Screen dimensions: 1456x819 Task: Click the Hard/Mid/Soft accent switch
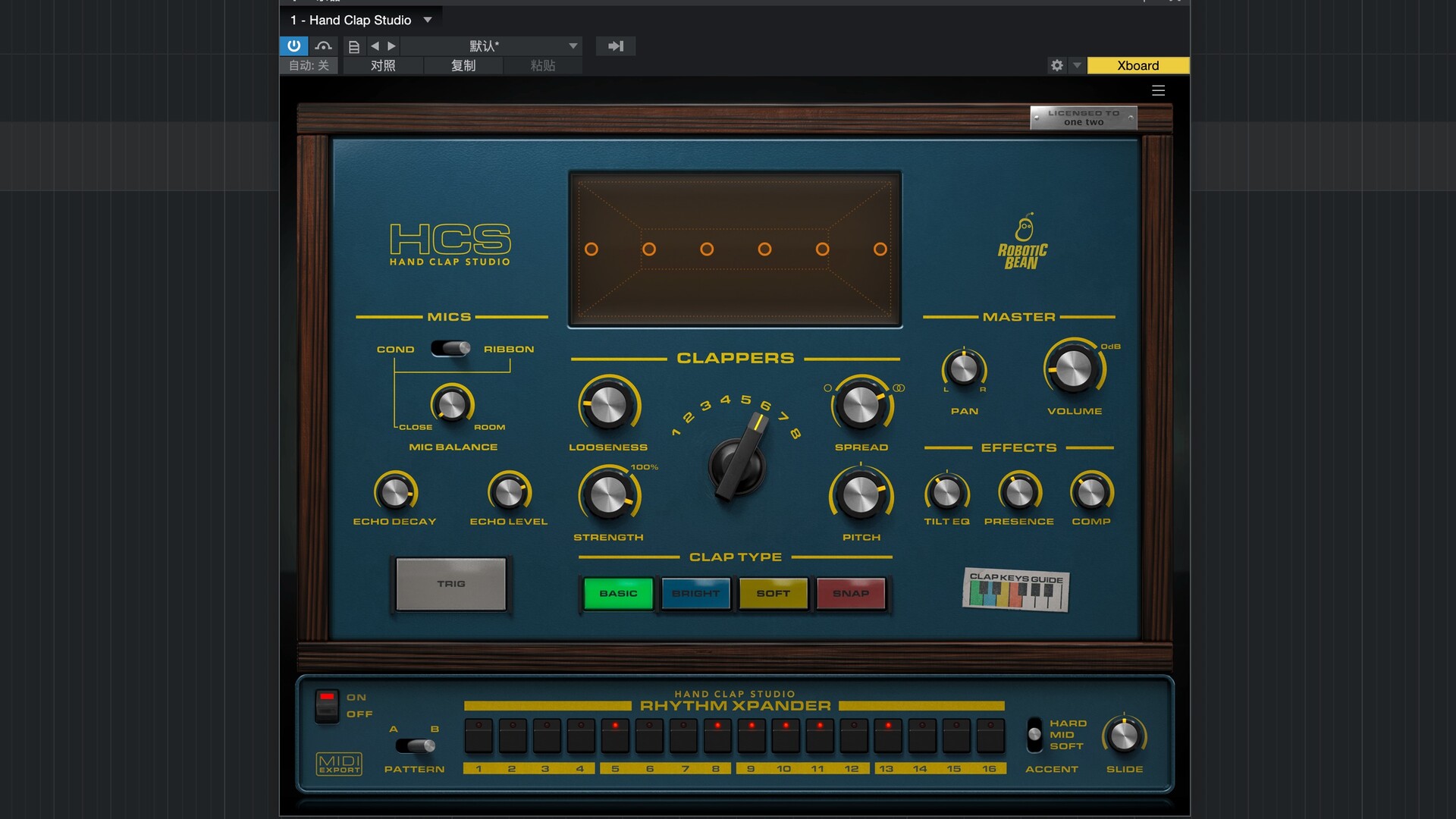pos(1034,735)
